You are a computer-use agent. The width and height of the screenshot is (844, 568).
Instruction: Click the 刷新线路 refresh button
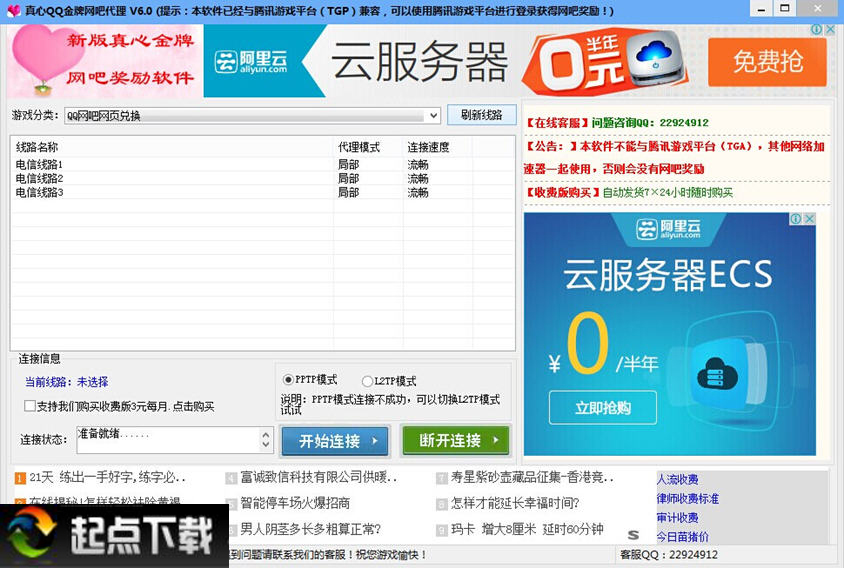(x=482, y=115)
